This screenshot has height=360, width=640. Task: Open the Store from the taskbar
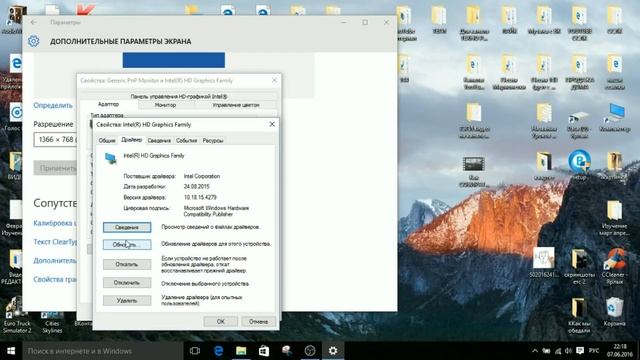pos(264,351)
